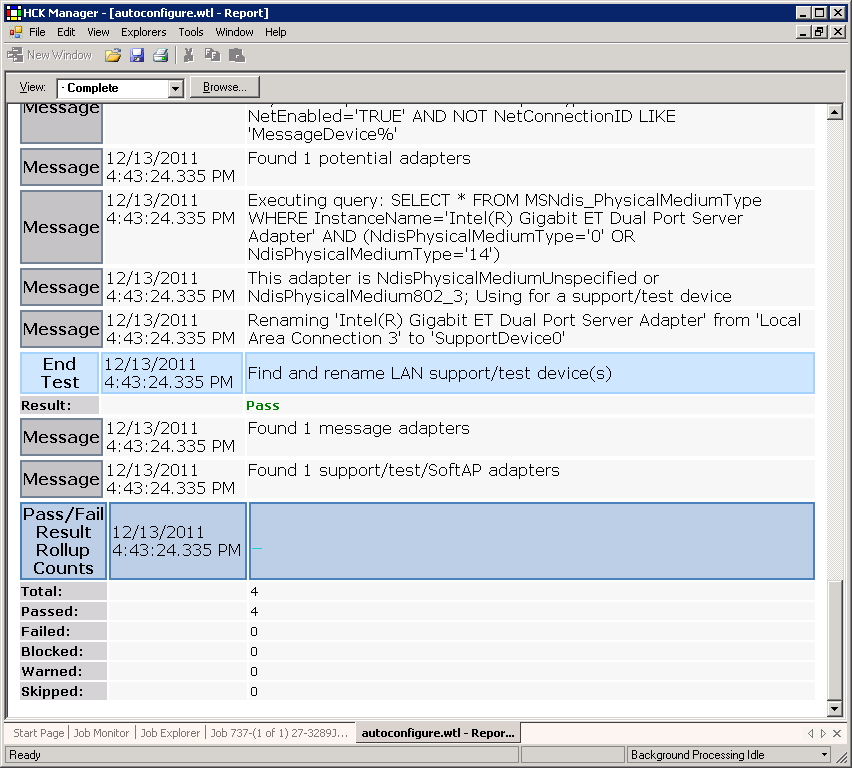Open the Background Processing Idle status dropdown
This screenshot has height=768, width=852.
click(x=824, y=754)
